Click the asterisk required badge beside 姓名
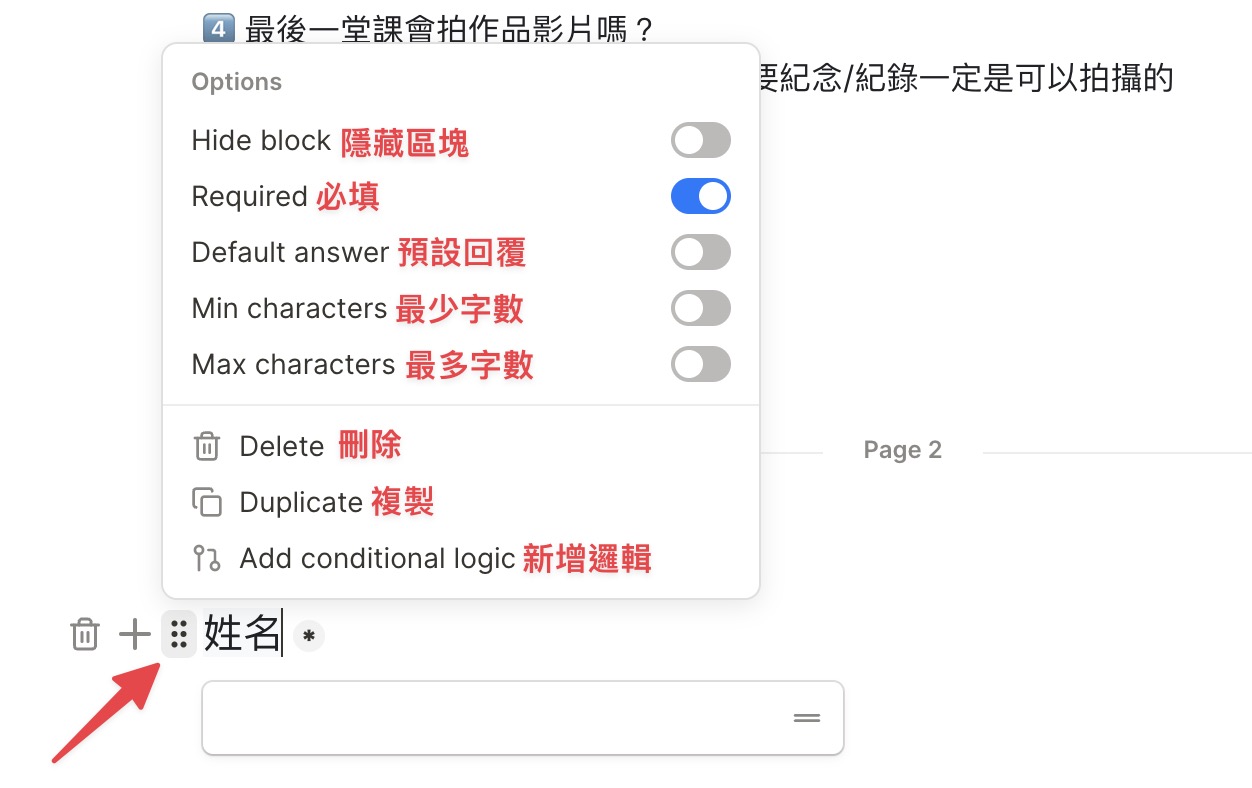The height and width of the screenshot is (788, 1252). 309,635
